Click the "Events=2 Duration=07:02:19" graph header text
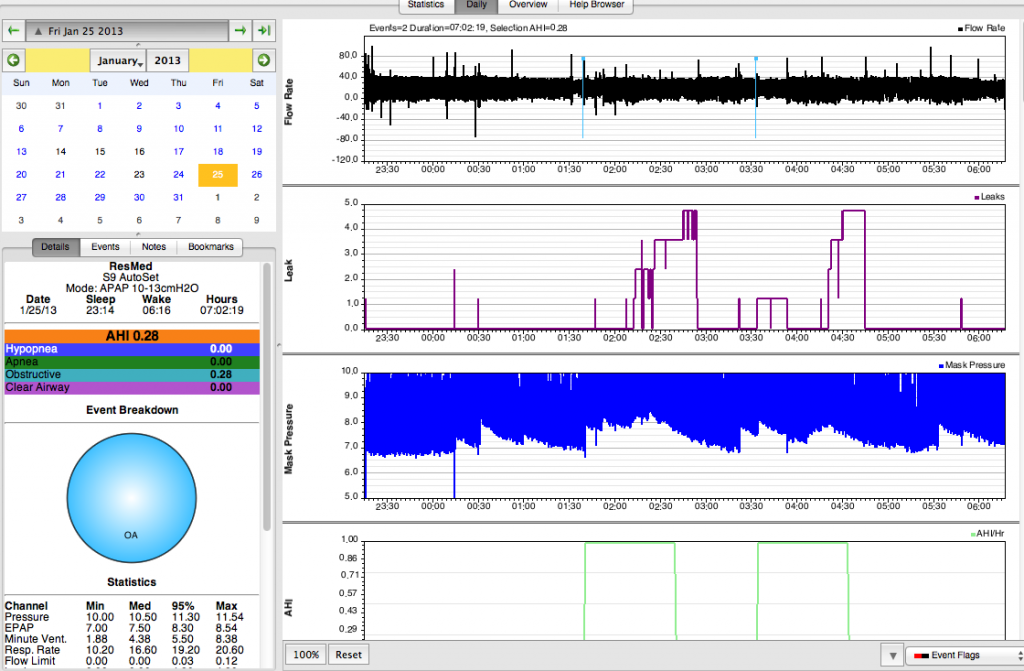The width and height of the screenshot is (1024, 671). pos(468,28)
